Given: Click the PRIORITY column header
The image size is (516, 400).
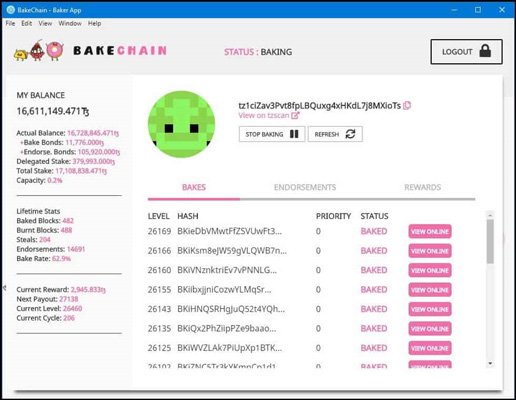Looking at the screenshot, I should coord(333,216).
